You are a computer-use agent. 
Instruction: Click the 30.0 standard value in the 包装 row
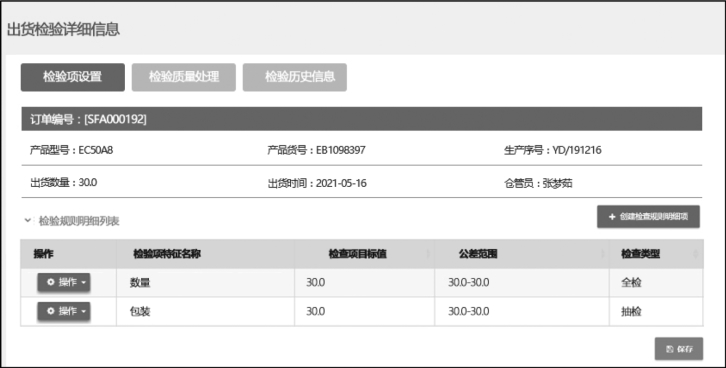tap(315, 311)
